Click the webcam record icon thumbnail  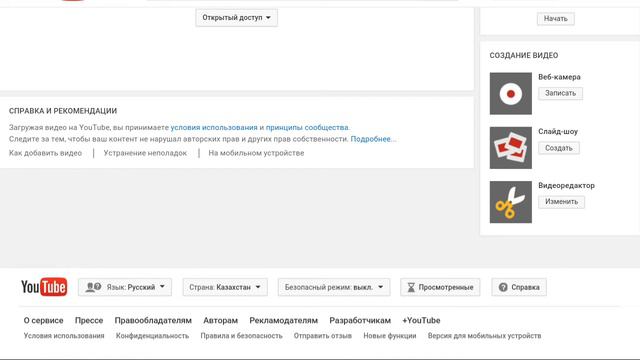pos(511,93)
